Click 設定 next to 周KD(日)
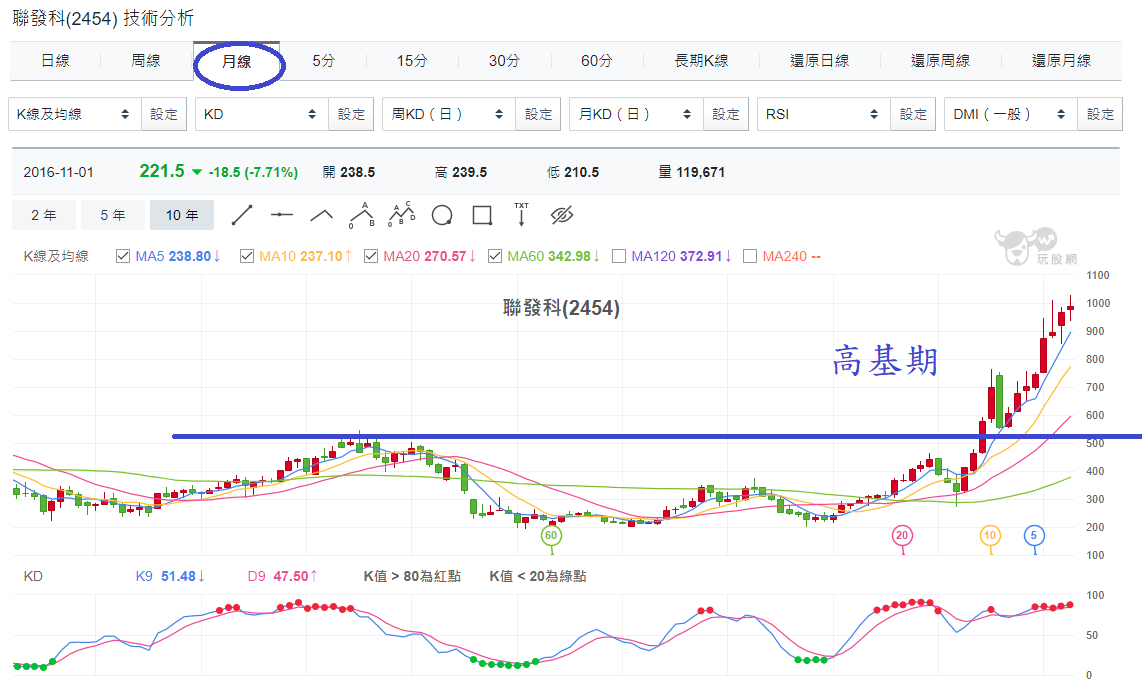The height and width of the screenshot is (681, 1142). pos(538,114)
